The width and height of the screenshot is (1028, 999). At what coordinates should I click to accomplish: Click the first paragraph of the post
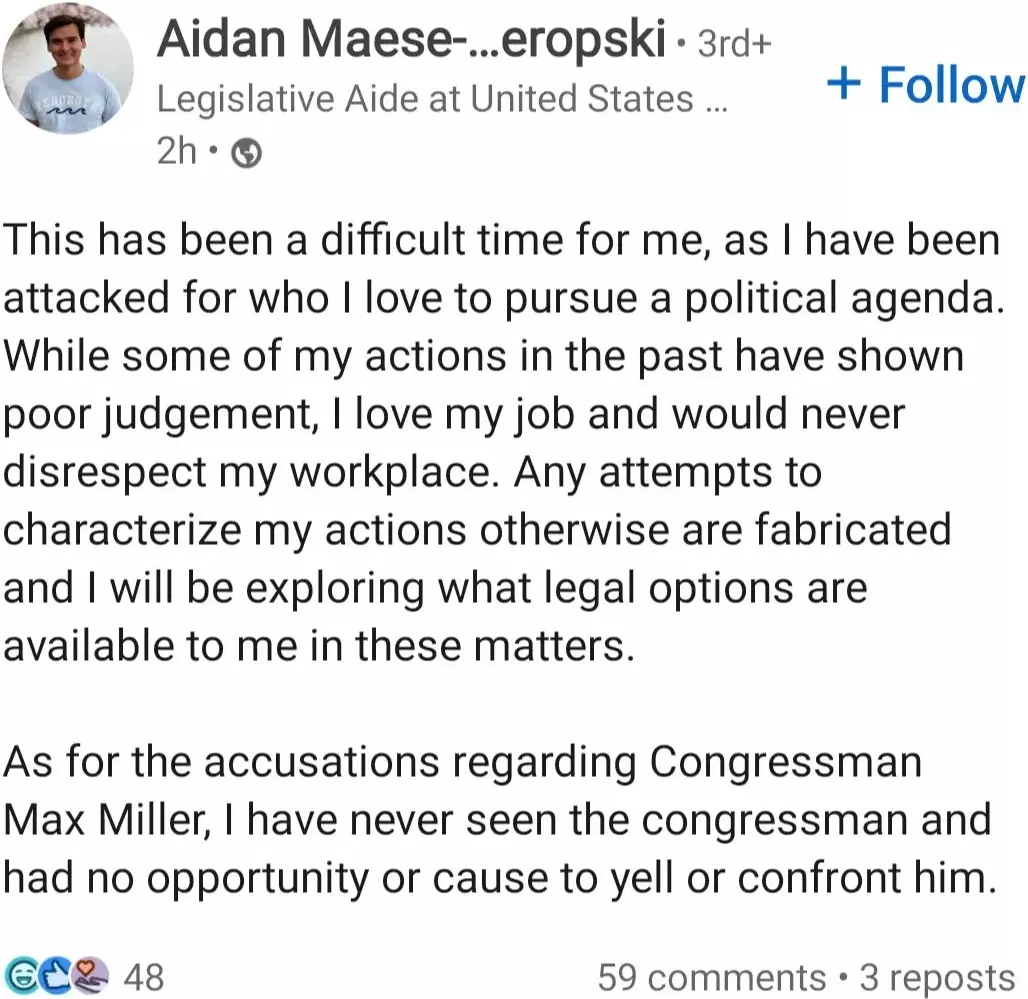point(500,442)
